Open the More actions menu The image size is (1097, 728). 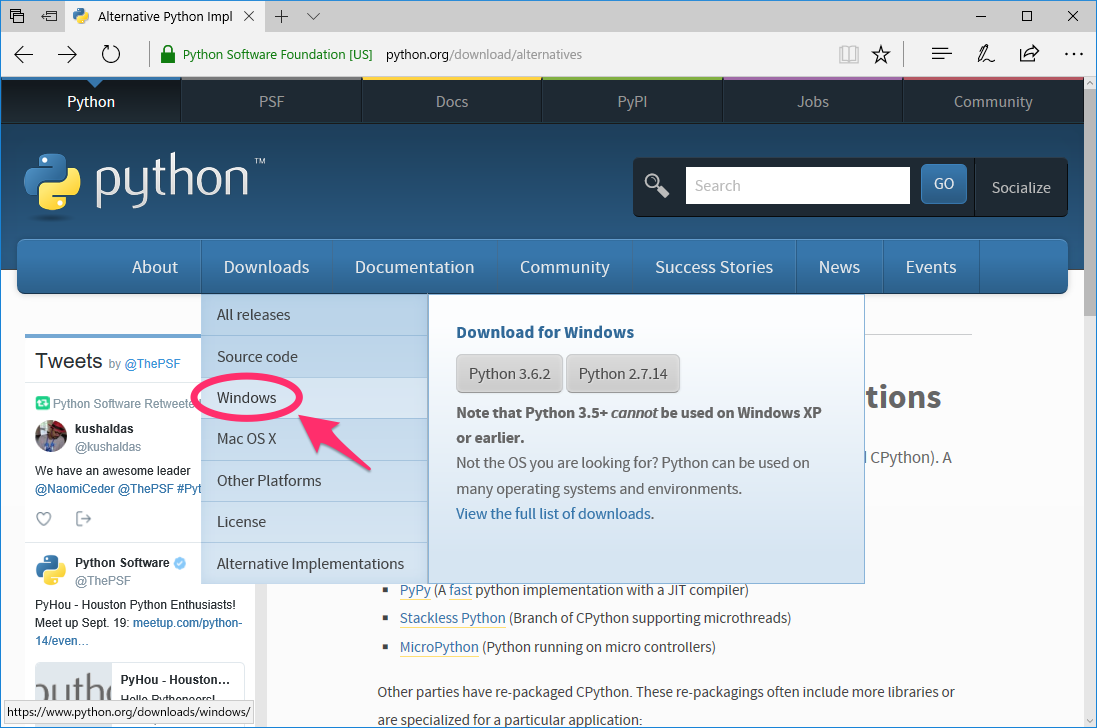tap(1073, 54)
